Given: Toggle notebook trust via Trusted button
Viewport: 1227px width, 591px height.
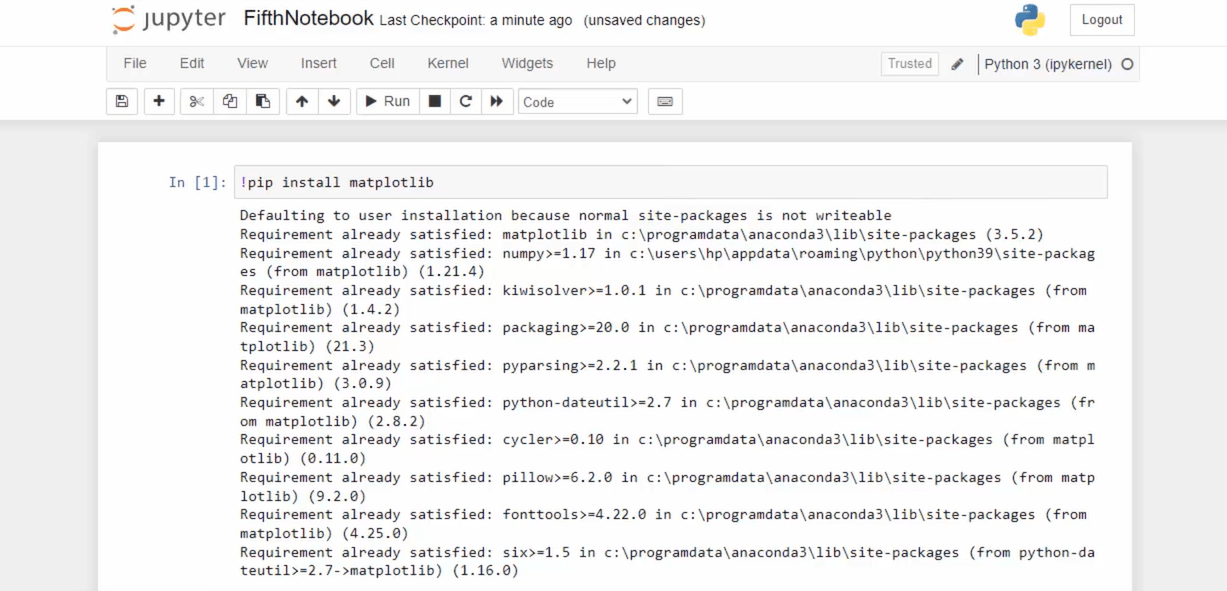Looking at the screenshot, I should pos(909,63).
